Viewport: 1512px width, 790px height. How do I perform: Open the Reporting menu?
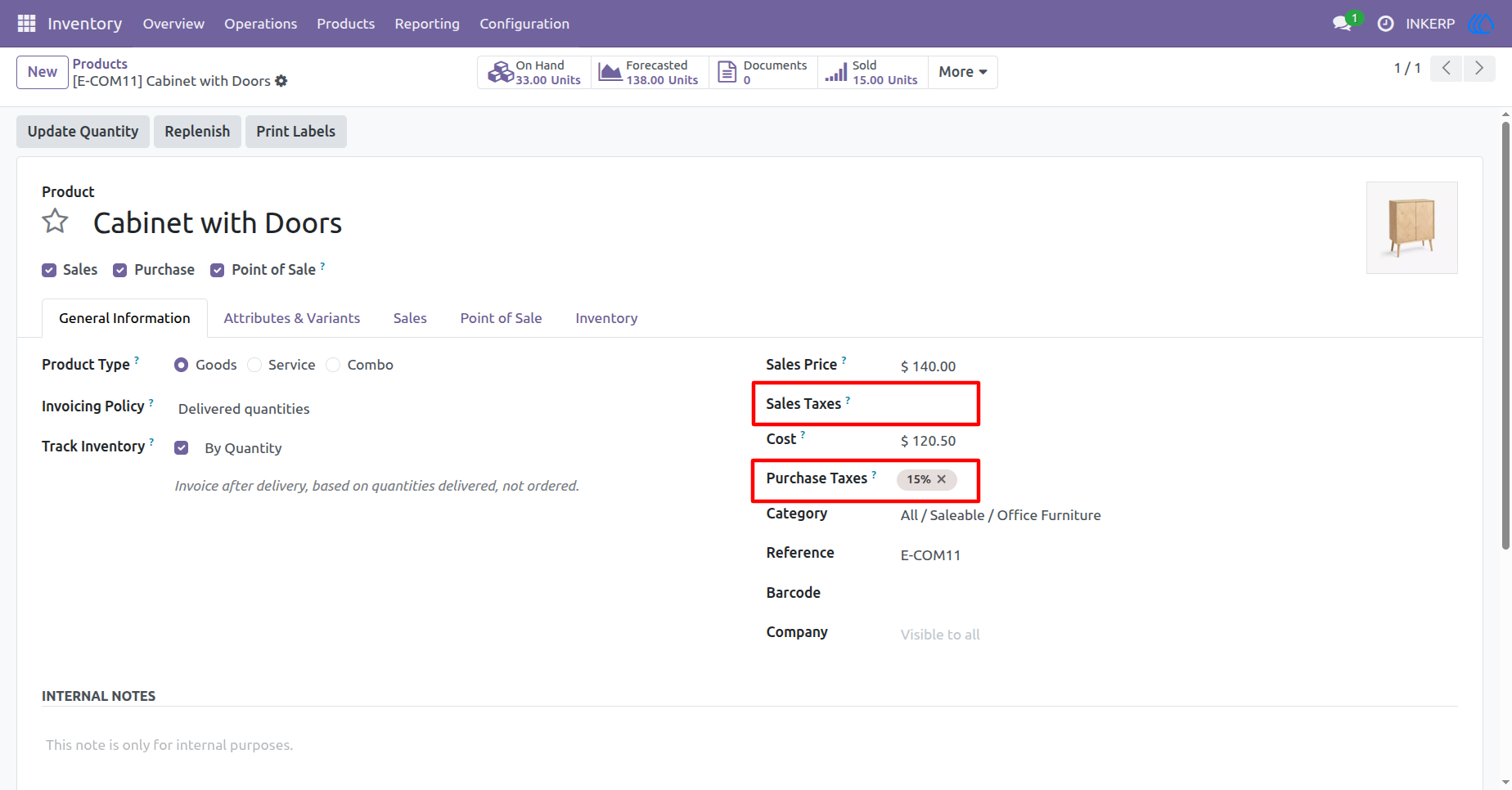pyautogui.click(x=427, y=24)
